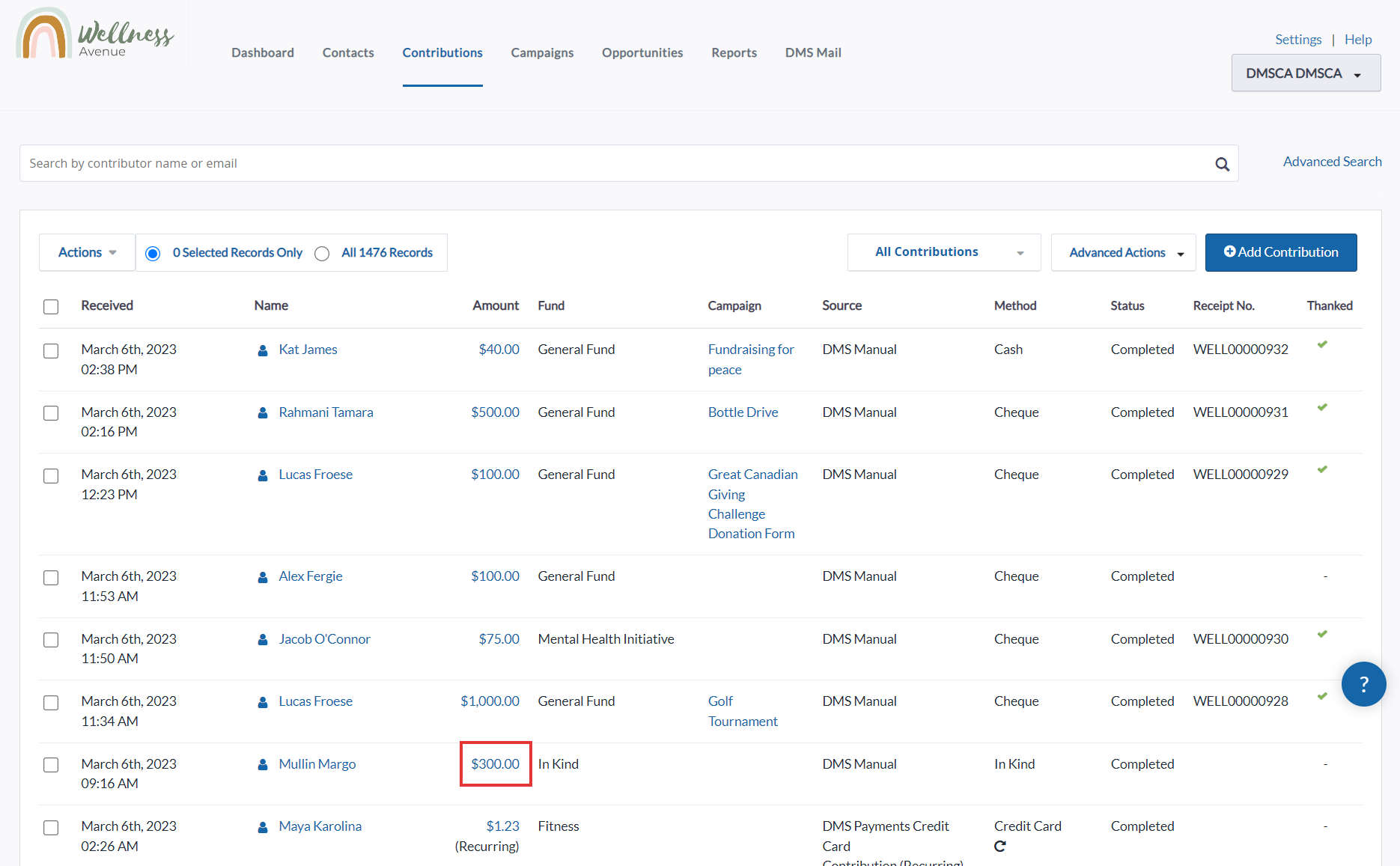Click contact icon beside Rahmani Tamara

point(263,413)
